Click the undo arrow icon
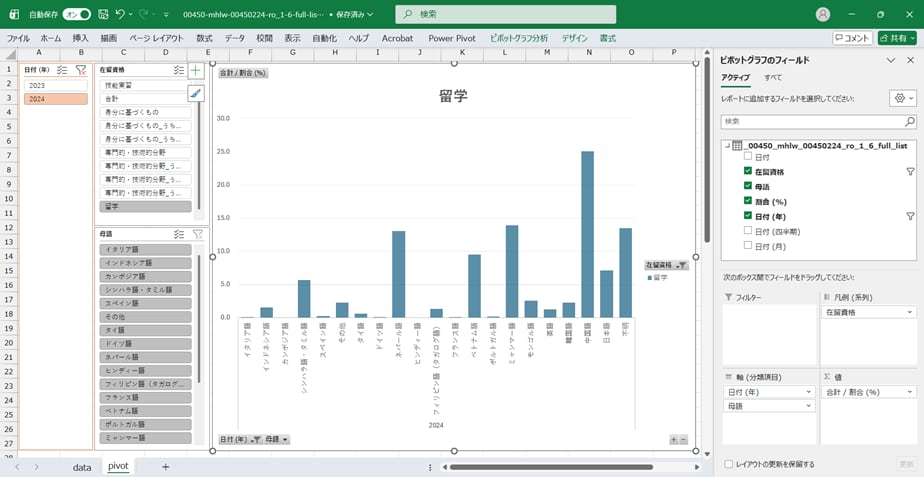The width and height of the screenshot is (924, 477). tap(120, 14)
